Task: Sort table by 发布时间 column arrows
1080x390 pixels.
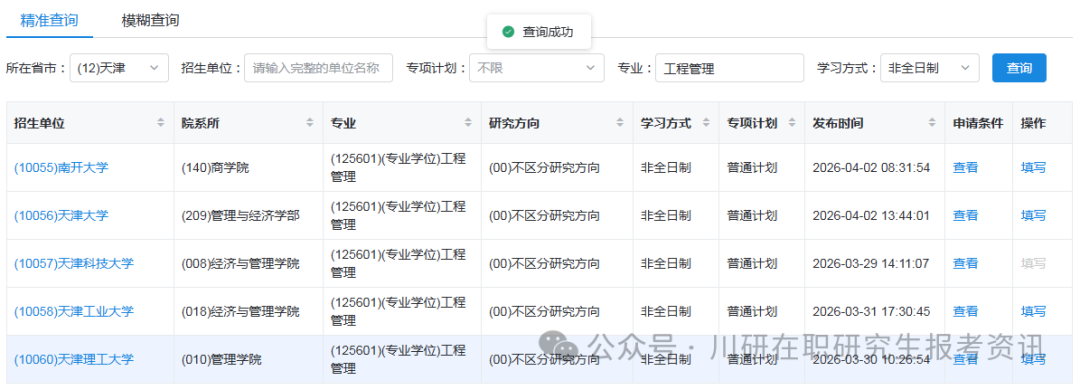Action: click(932, 123)
